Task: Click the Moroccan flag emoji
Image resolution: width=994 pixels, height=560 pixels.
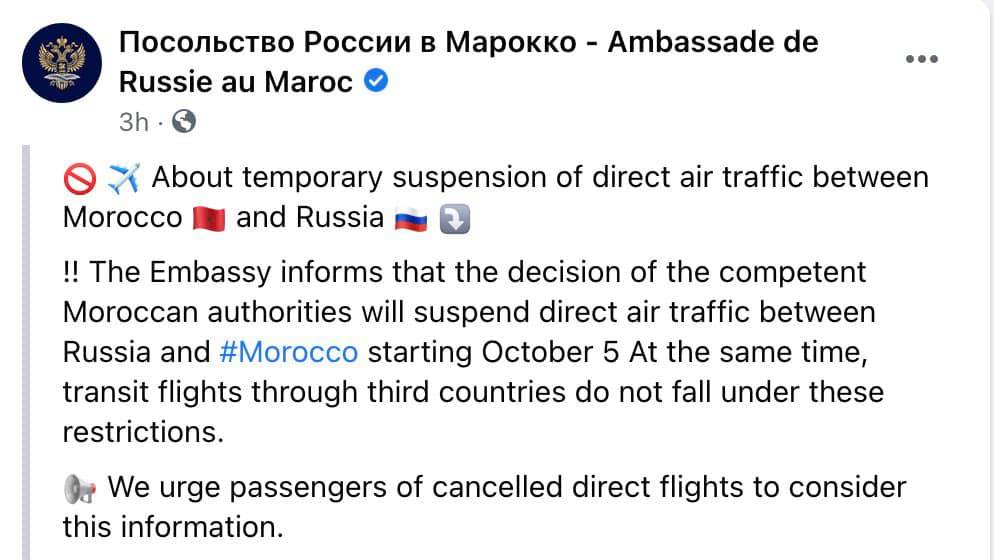Action: (209, 219)
